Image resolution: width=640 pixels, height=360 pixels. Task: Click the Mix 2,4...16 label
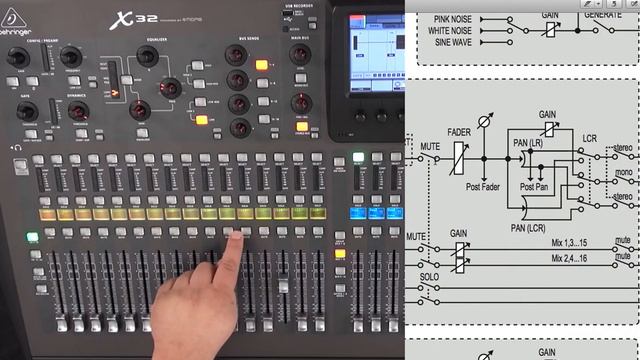569,258
